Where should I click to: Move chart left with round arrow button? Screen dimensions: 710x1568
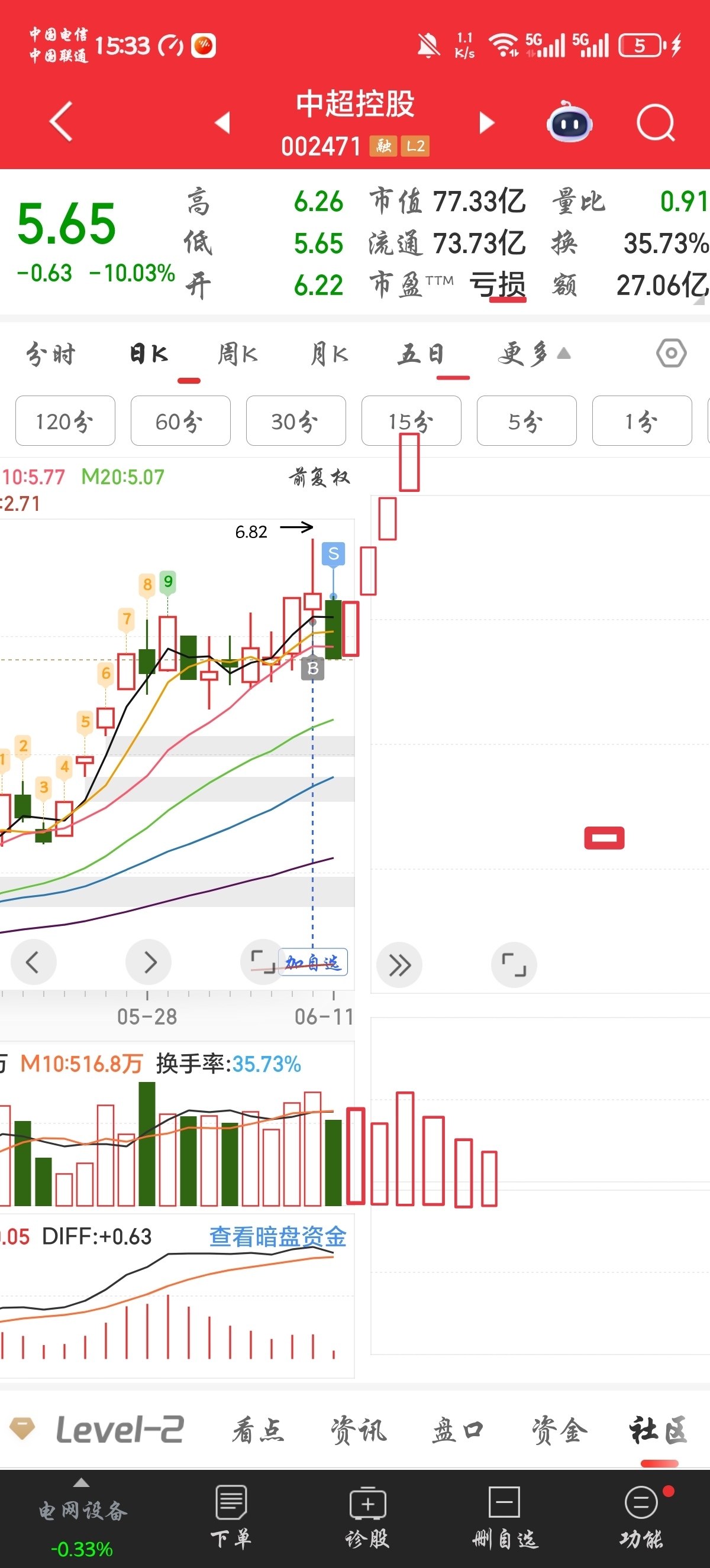click(33, 963)
